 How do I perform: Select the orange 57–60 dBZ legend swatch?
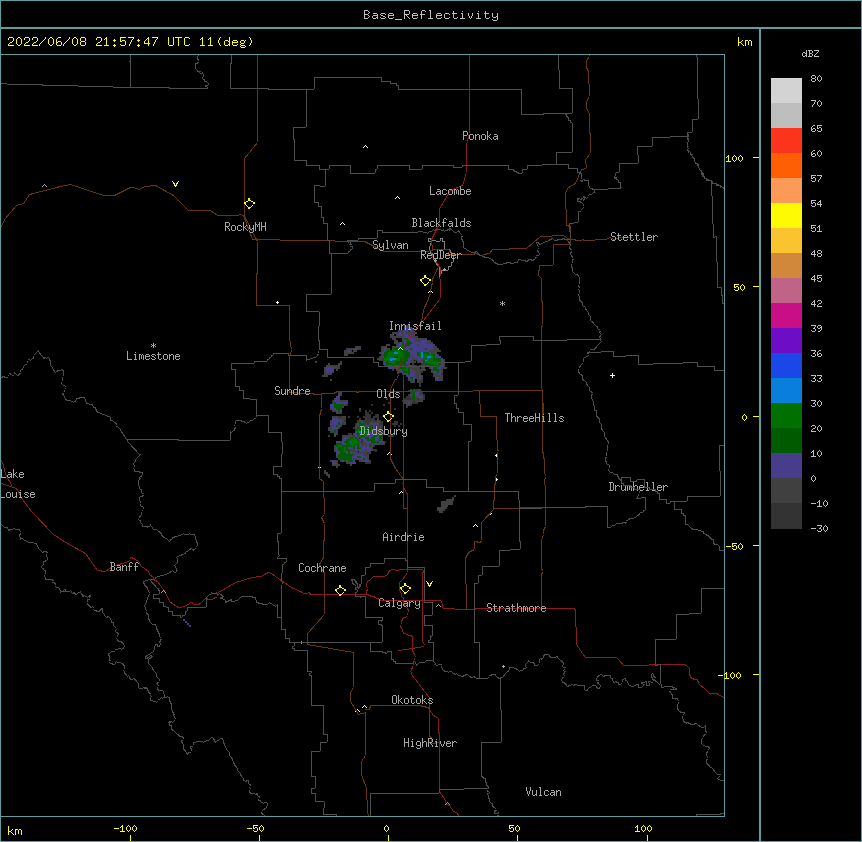pyautogui.click(x=786, y=165)
